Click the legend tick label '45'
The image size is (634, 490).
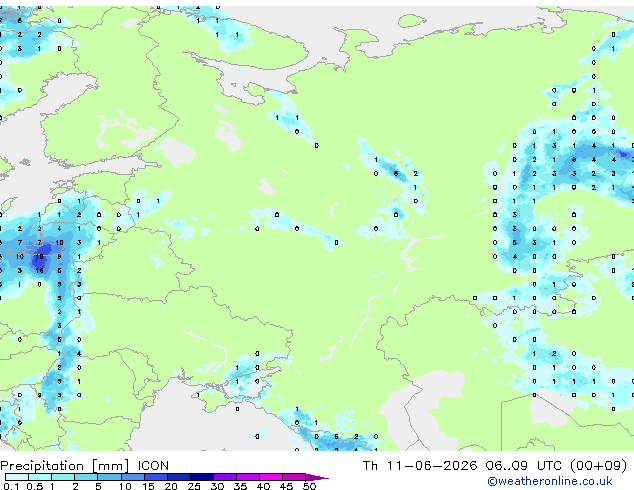[286, 486]
